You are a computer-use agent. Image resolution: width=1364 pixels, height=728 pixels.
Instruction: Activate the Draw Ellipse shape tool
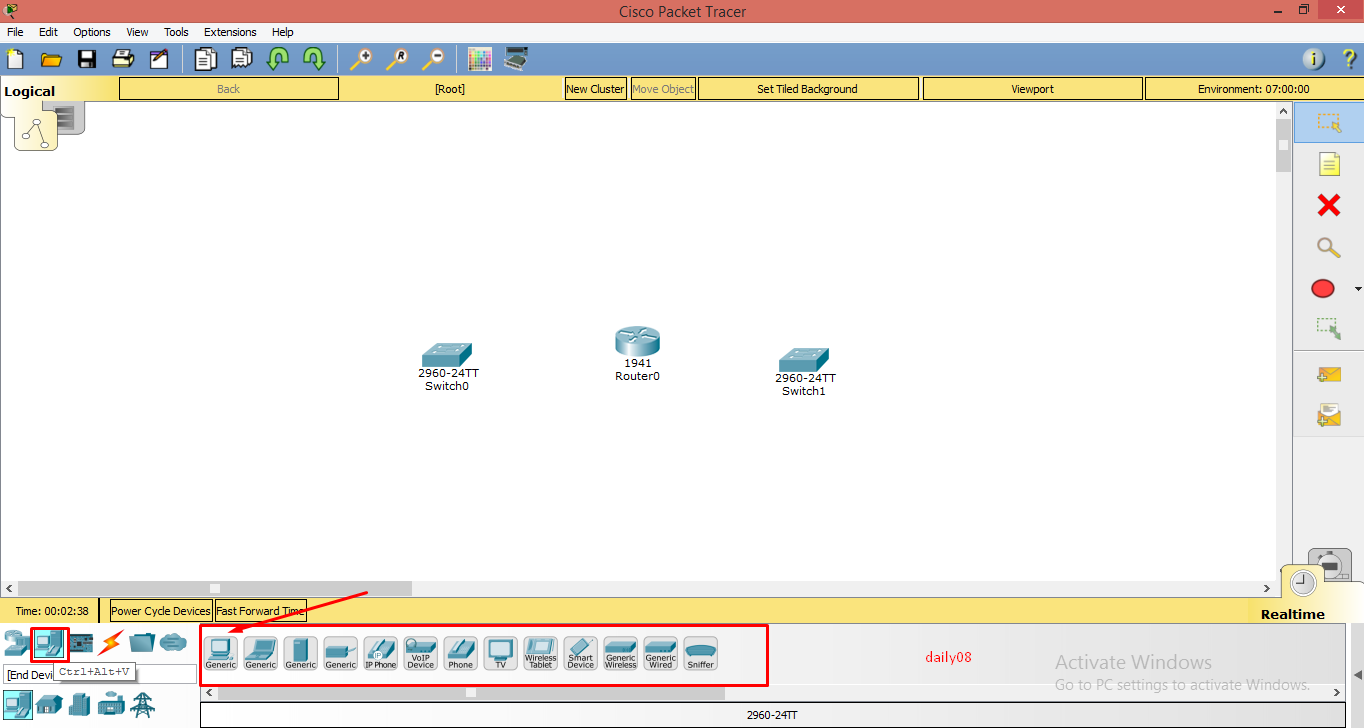(1322, 288)
